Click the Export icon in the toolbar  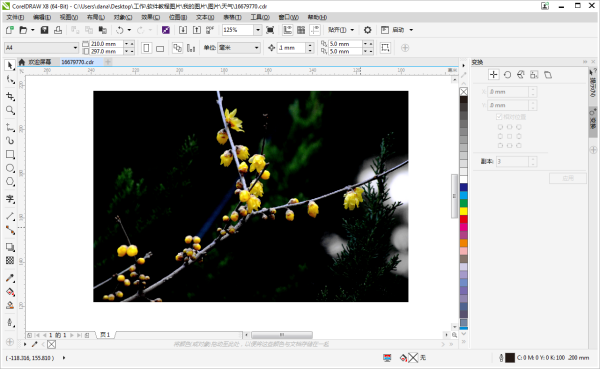[x=197, y=30]
